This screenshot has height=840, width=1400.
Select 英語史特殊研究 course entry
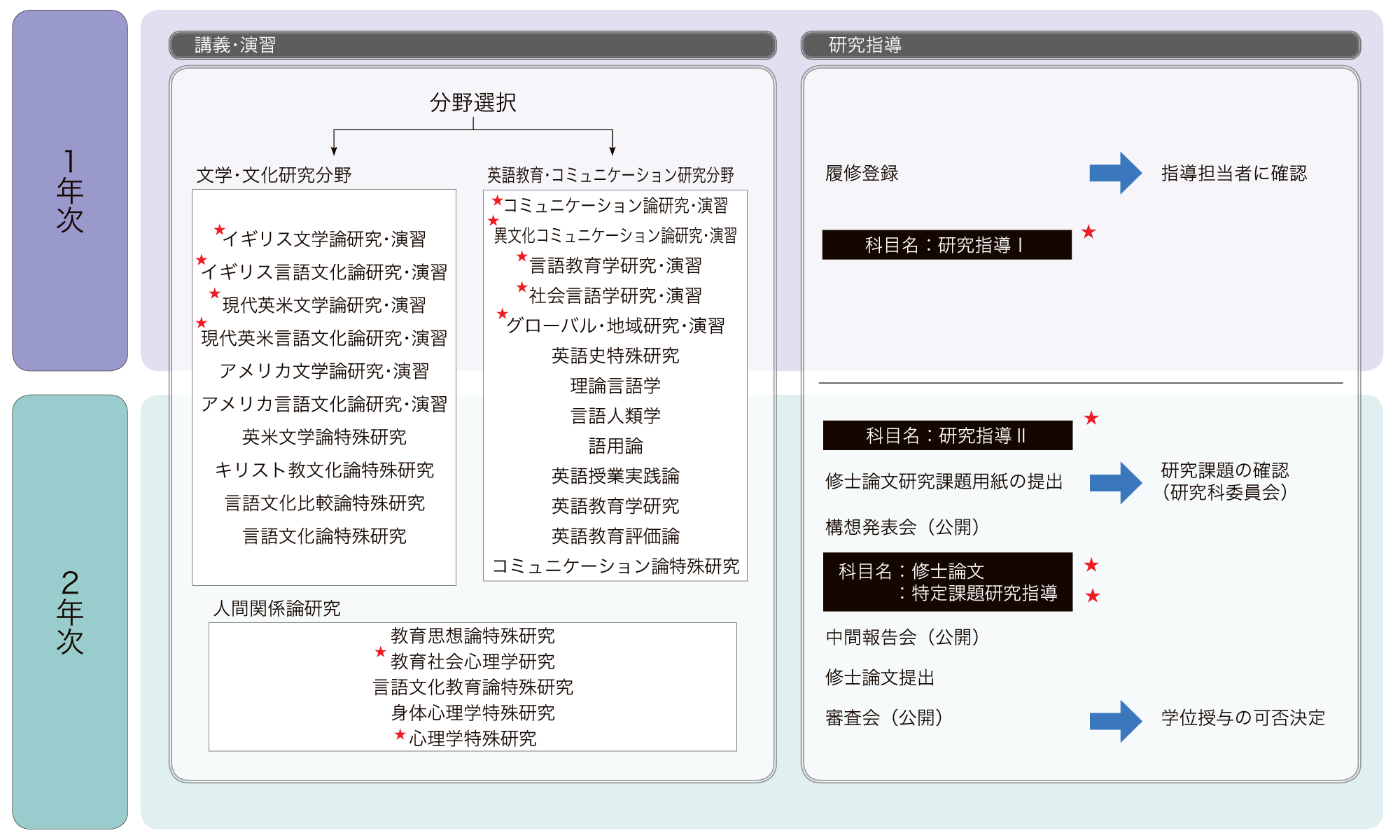[x=615, y=356]
